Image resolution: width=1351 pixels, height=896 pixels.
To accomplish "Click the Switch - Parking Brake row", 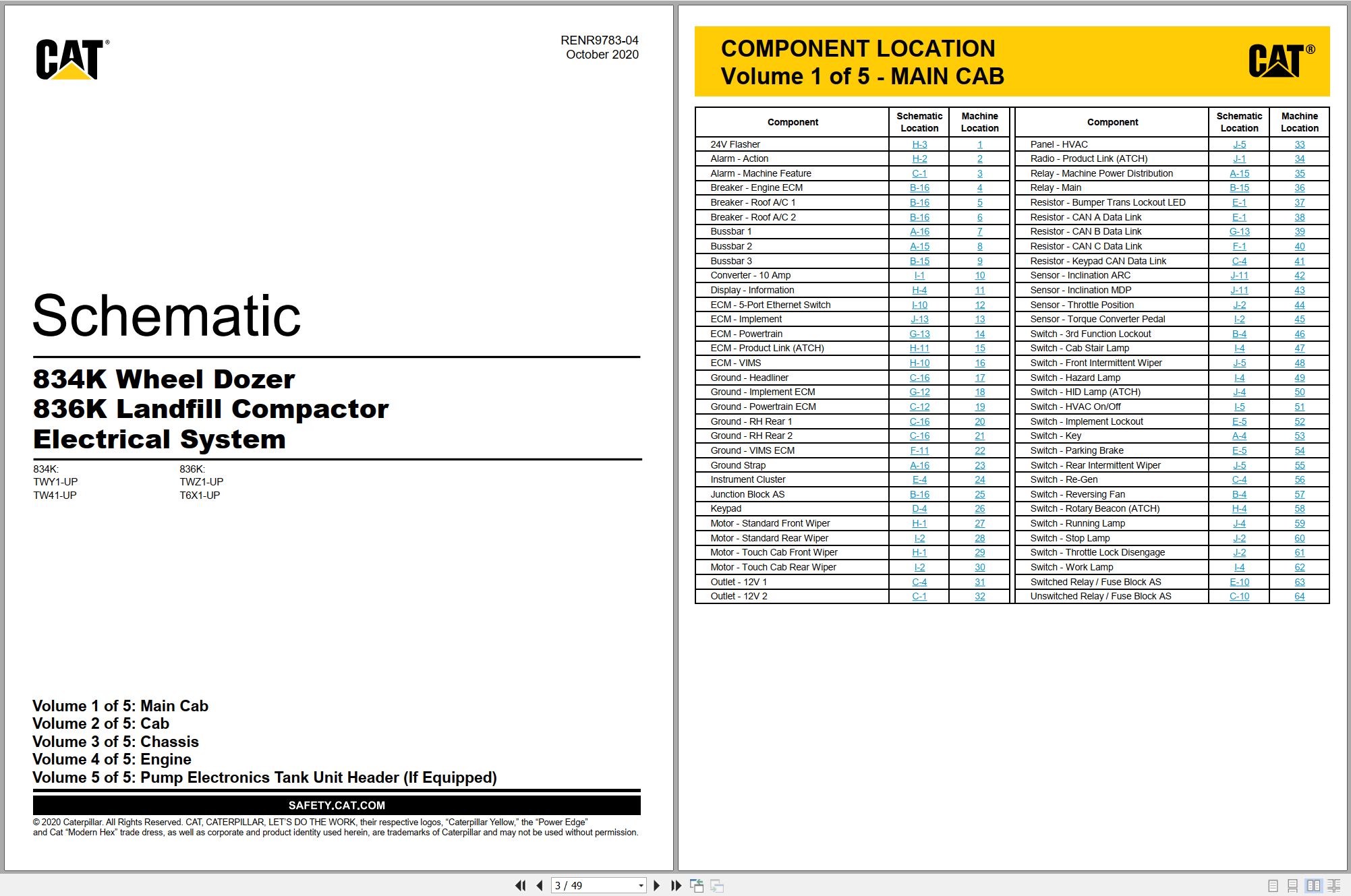I will [1172, 450].
